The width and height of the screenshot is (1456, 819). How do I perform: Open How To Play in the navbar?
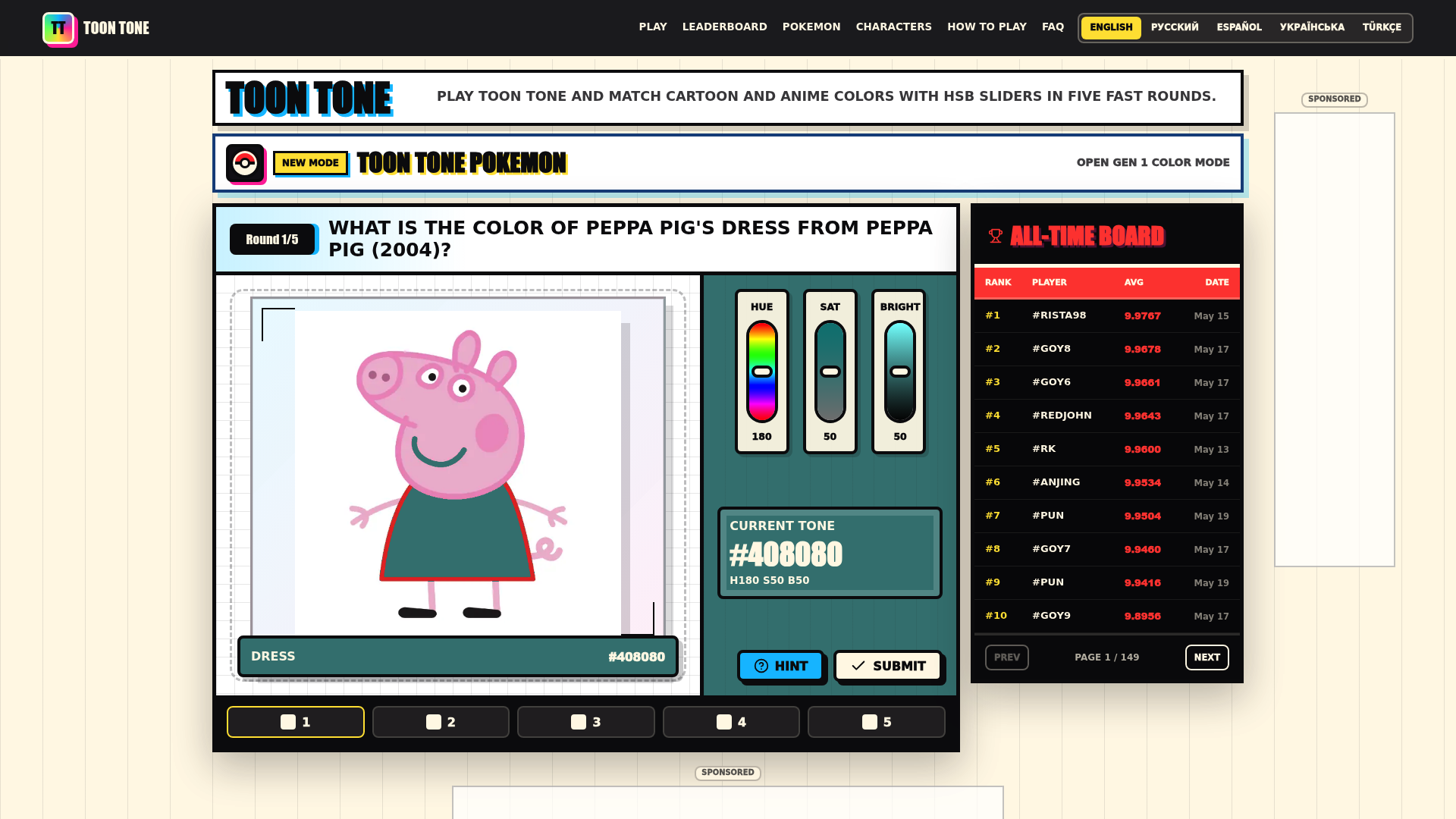pyautogui.click(x=987, y=27)
